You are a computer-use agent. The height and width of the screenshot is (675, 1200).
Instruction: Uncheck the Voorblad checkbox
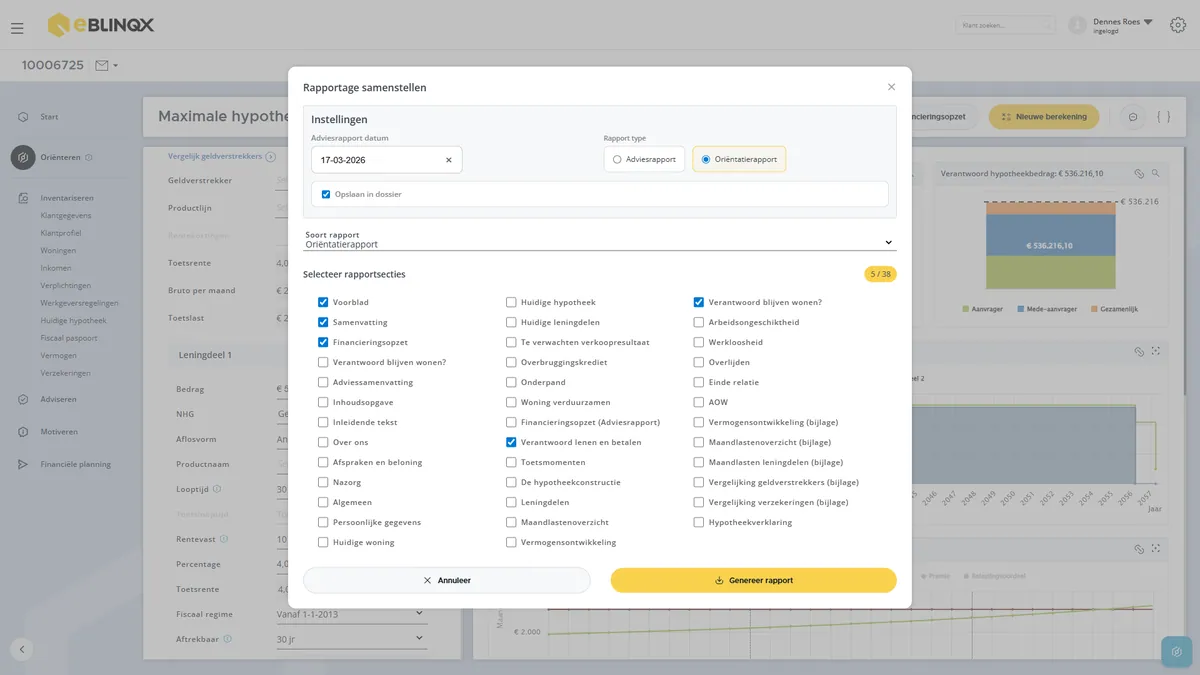[x=323, y=302]
